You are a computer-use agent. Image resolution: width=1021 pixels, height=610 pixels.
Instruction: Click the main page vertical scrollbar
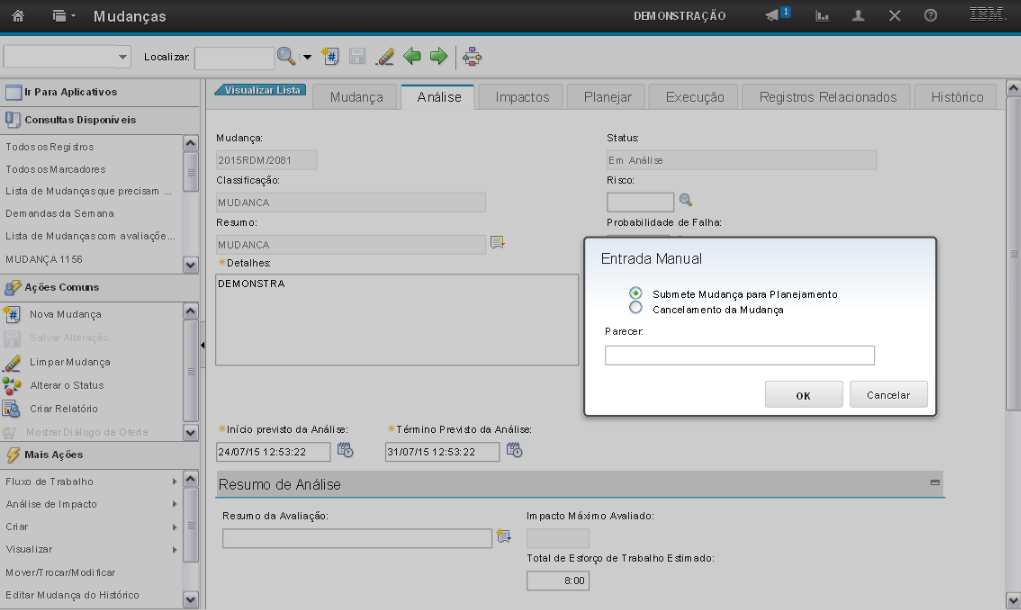[1013, 250]
